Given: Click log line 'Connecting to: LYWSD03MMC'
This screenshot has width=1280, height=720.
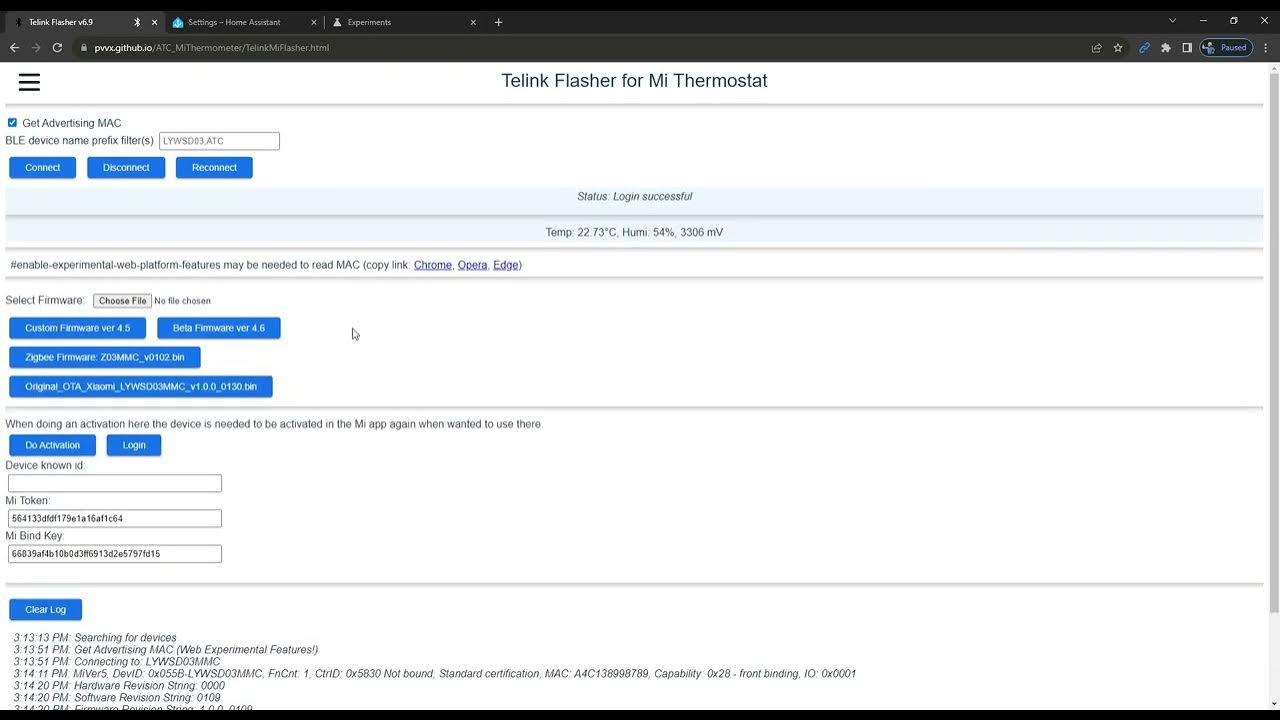Looking at the screenshot, I should click(x=117, y=662).
